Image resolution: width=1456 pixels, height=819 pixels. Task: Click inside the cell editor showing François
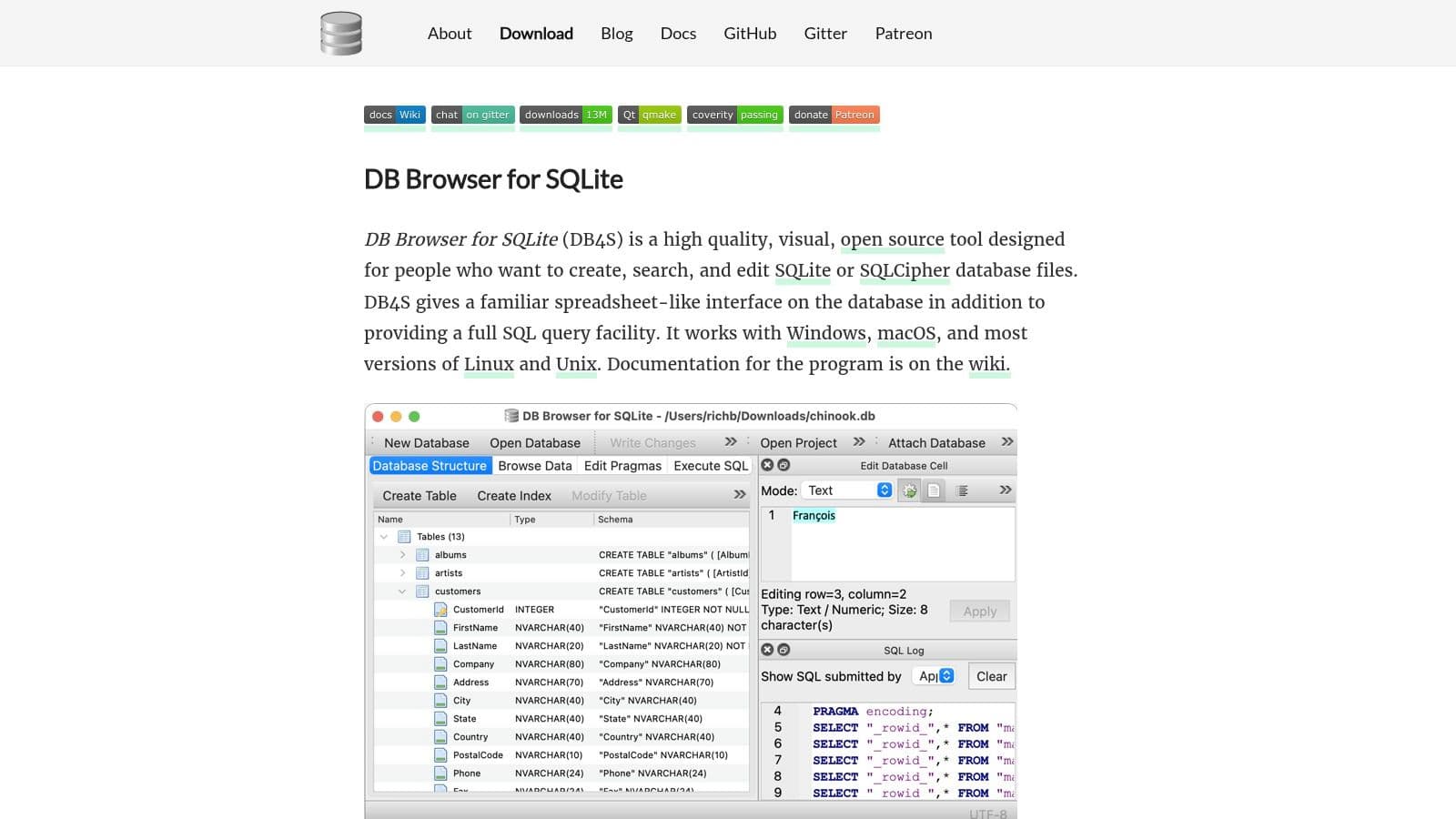coord(887,541)
